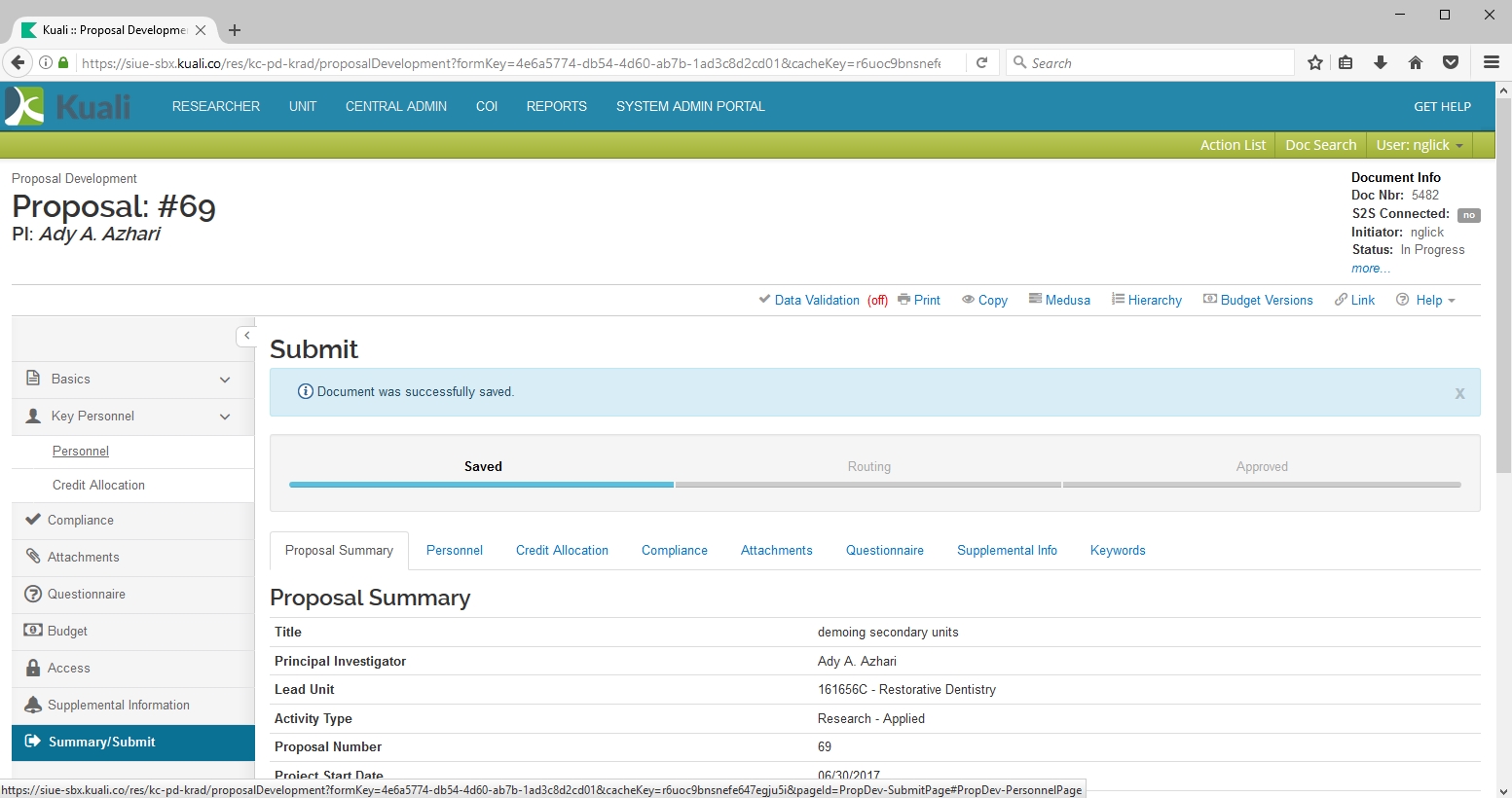Open the Action List

(1233, 145)
